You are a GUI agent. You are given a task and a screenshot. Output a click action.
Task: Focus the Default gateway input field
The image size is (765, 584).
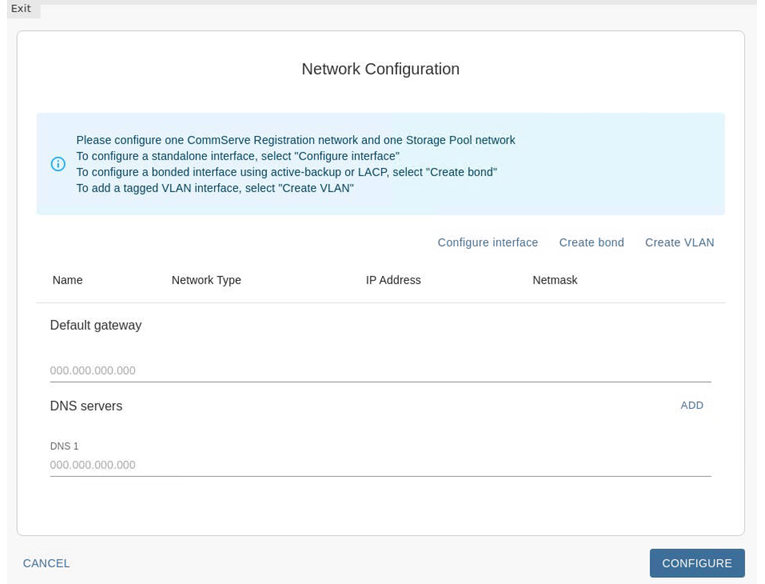pyautogui.click(x=380, y=370)
